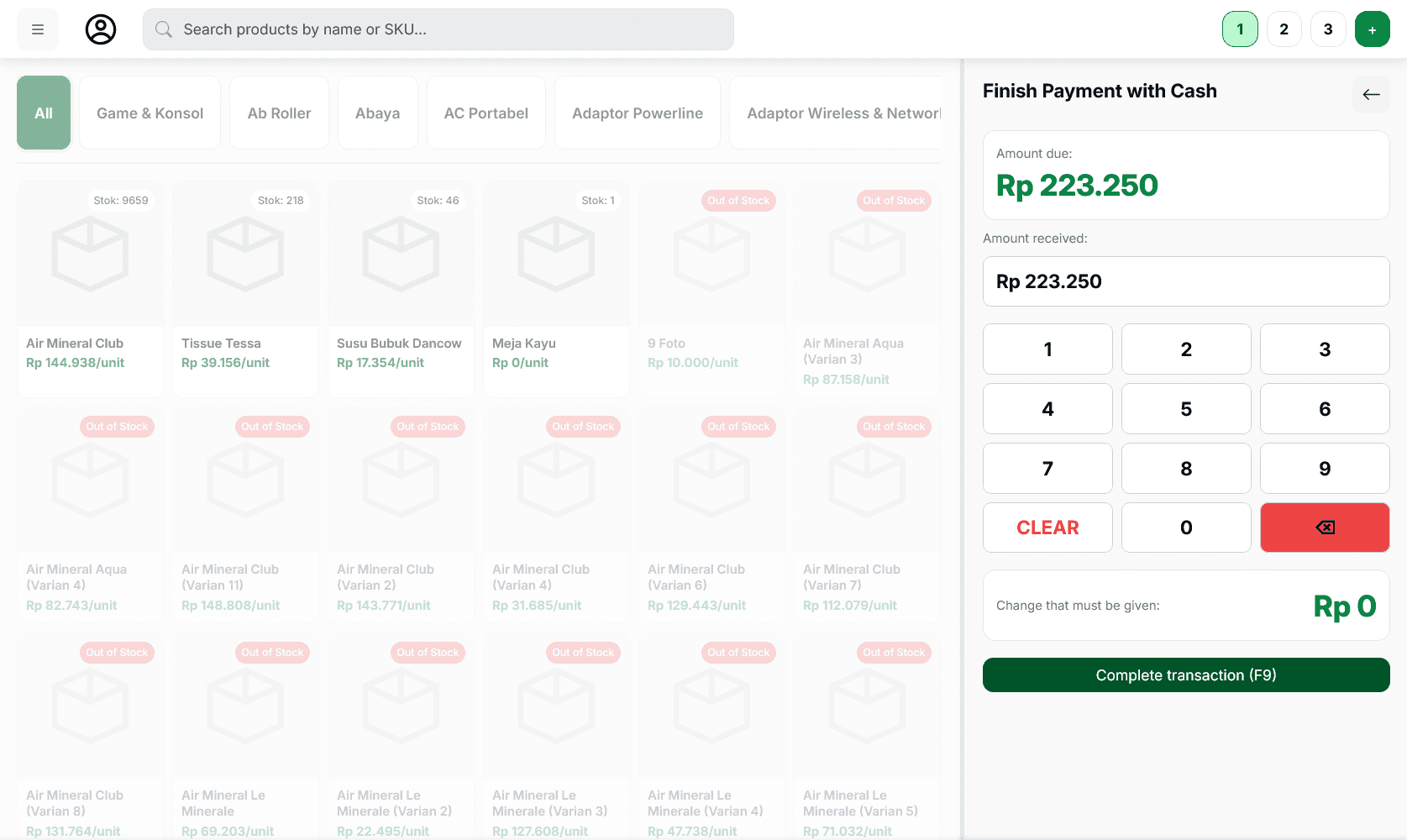The height and width of the screenshot is (840, 1407).
Task: Select Susu Bubuk Dancow product image
Action: [401, 254]
